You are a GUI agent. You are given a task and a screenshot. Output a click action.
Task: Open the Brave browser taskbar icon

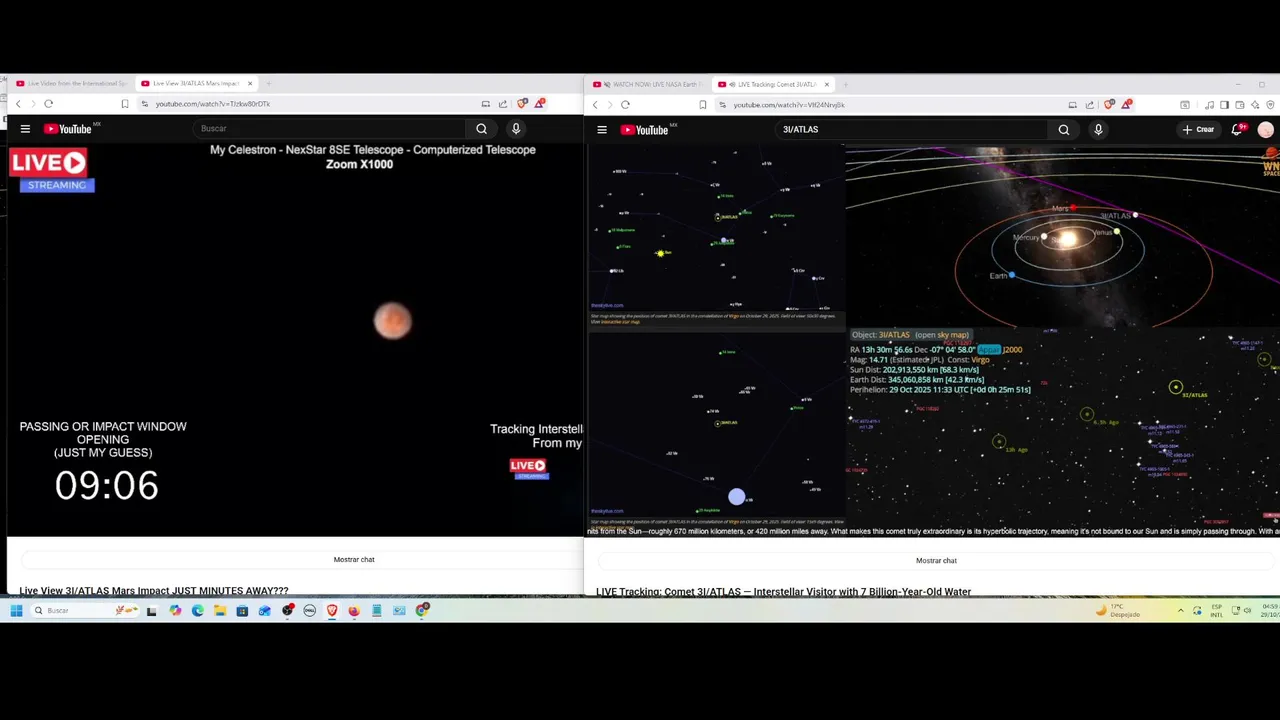(x=332, y=610)
